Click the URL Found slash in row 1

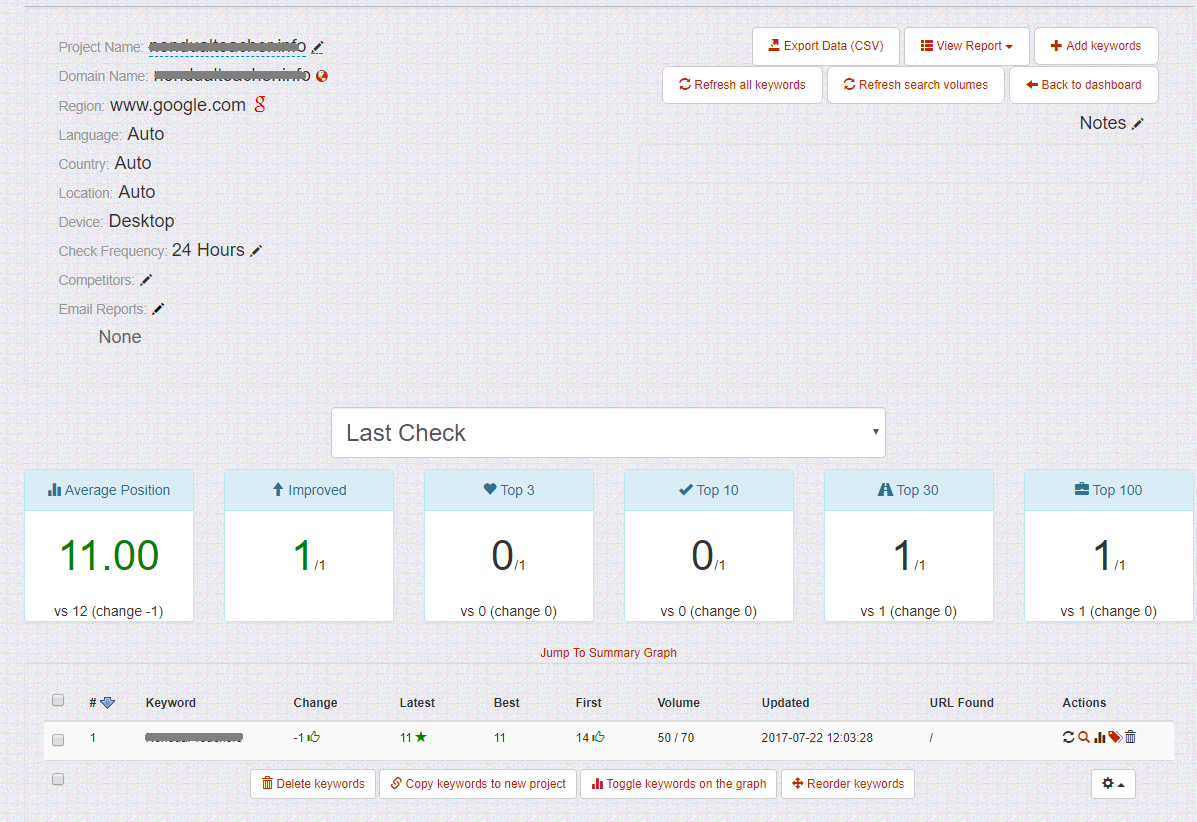pyautogui.click(x=931, y=738)
